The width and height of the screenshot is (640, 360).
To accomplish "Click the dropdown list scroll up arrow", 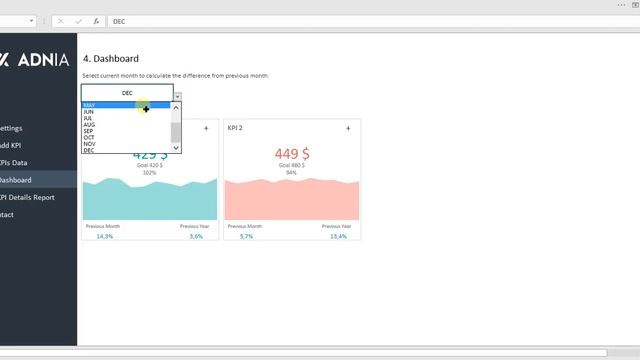I will coord(176,108).
